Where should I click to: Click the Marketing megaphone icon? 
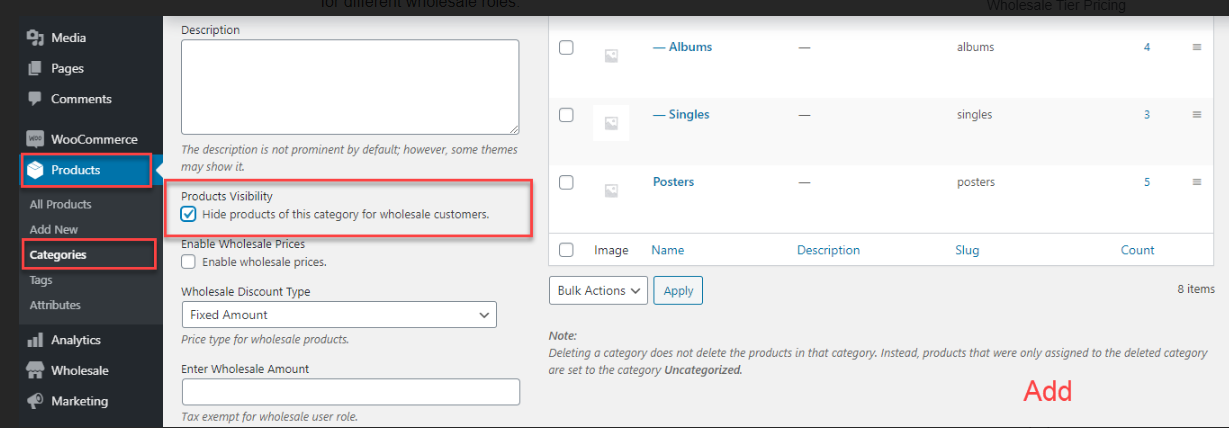tap(35, 401)
